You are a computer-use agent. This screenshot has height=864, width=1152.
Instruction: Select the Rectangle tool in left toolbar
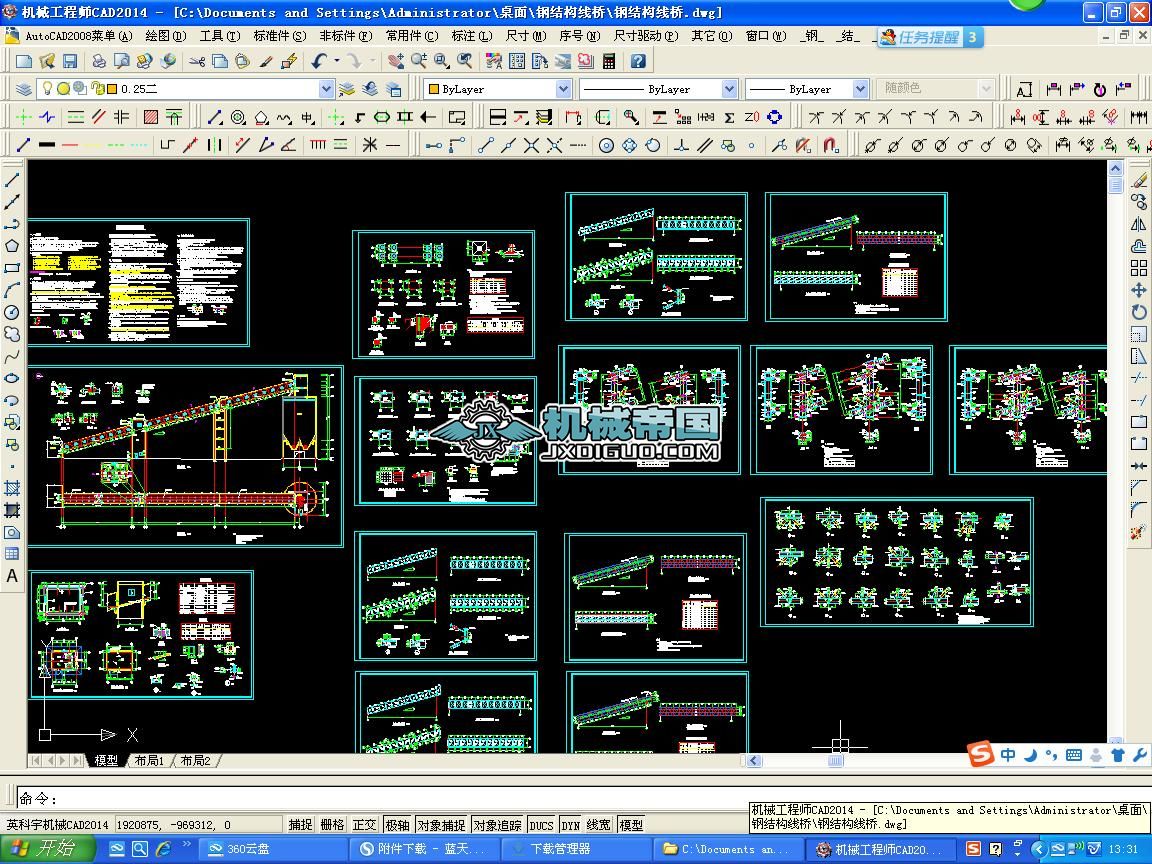(x=12, y=267)
